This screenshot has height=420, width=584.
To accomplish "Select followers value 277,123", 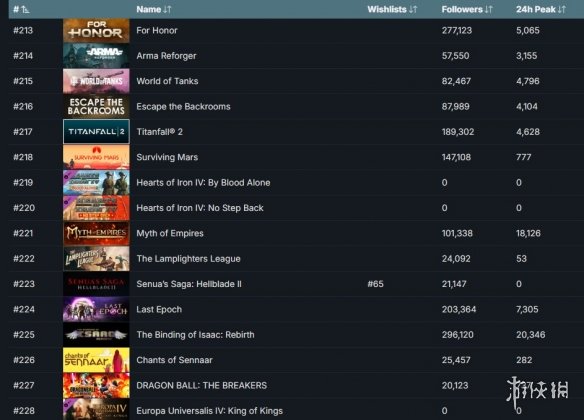I will pyautogui.click(x=457, y=31).
